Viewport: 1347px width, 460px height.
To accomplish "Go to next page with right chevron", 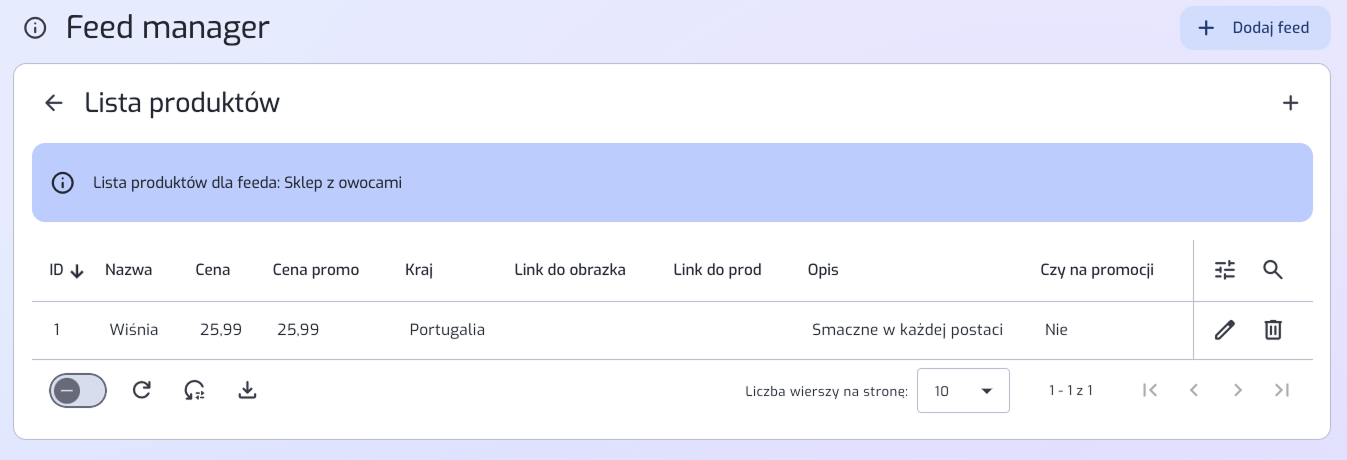I will [1238, 390].
